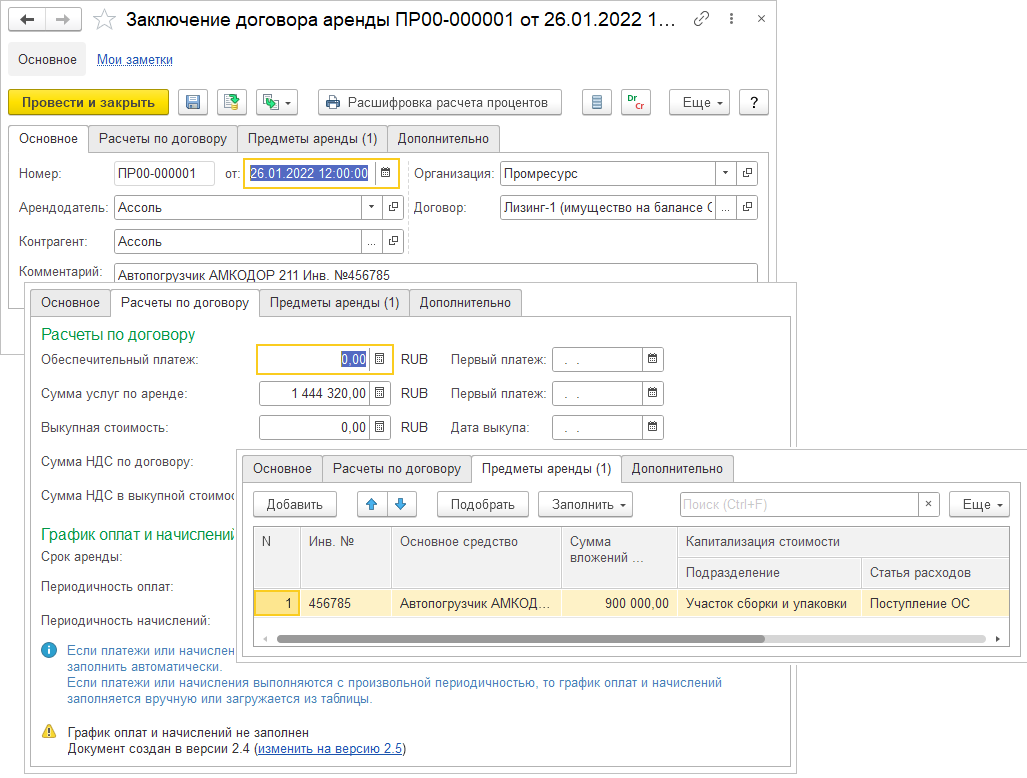Open the Мои заметки link

134,60
